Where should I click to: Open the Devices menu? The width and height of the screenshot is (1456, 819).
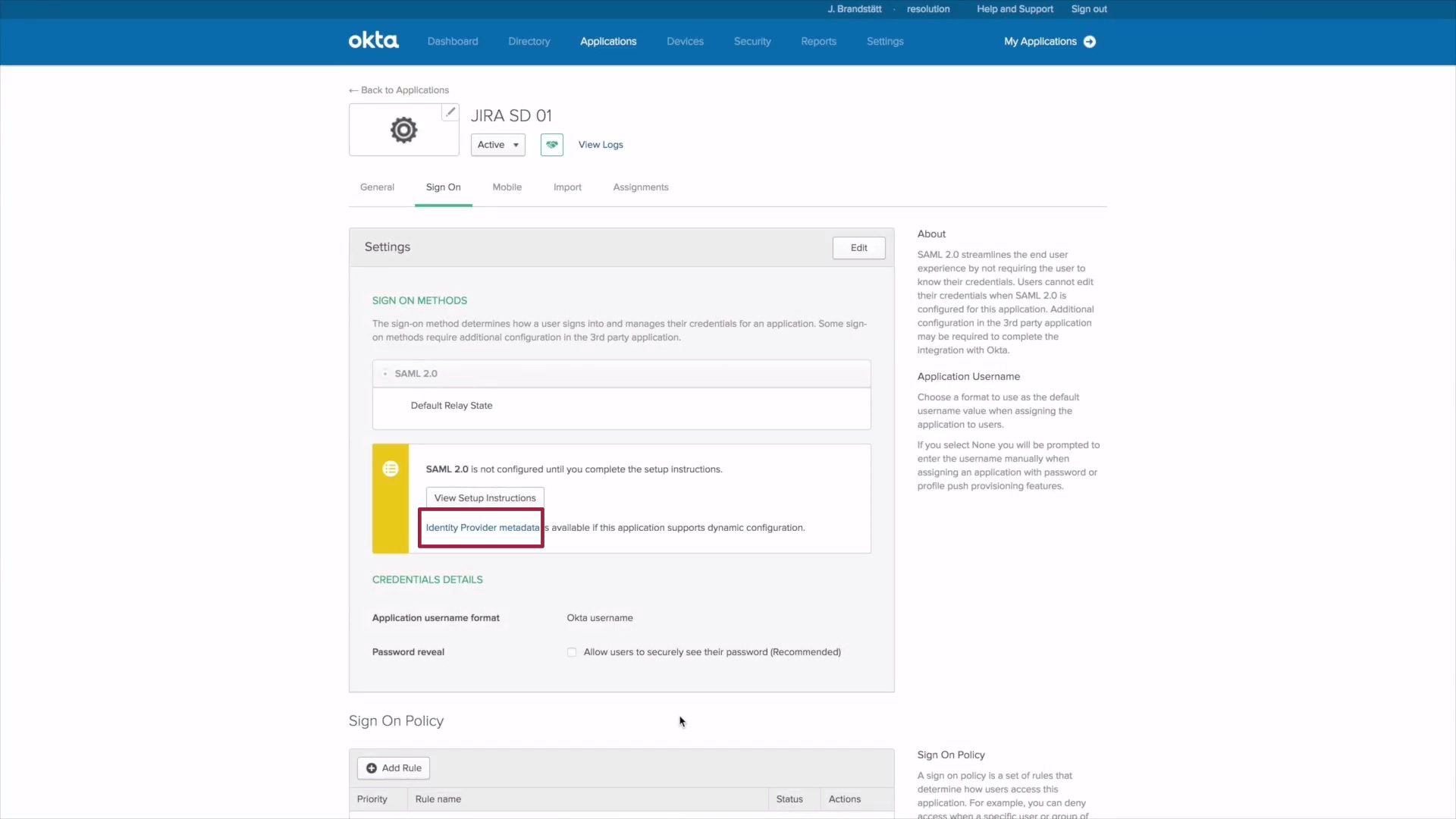686,42
